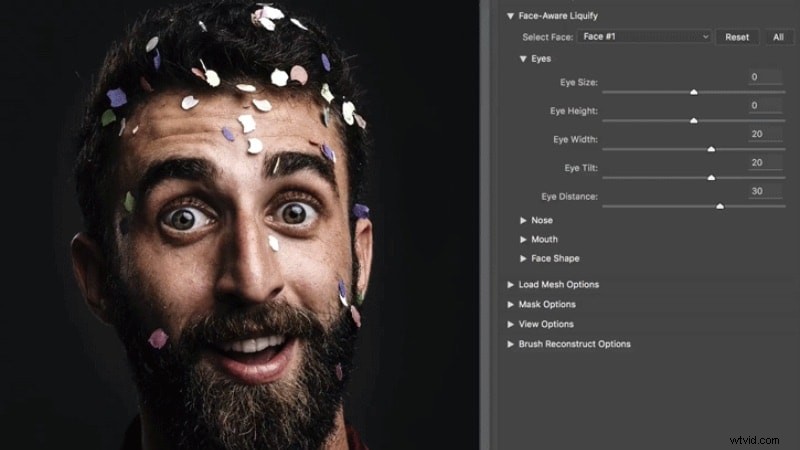Click the Eye Distance slider handle

pyautogui.click(x=720, y=206)
